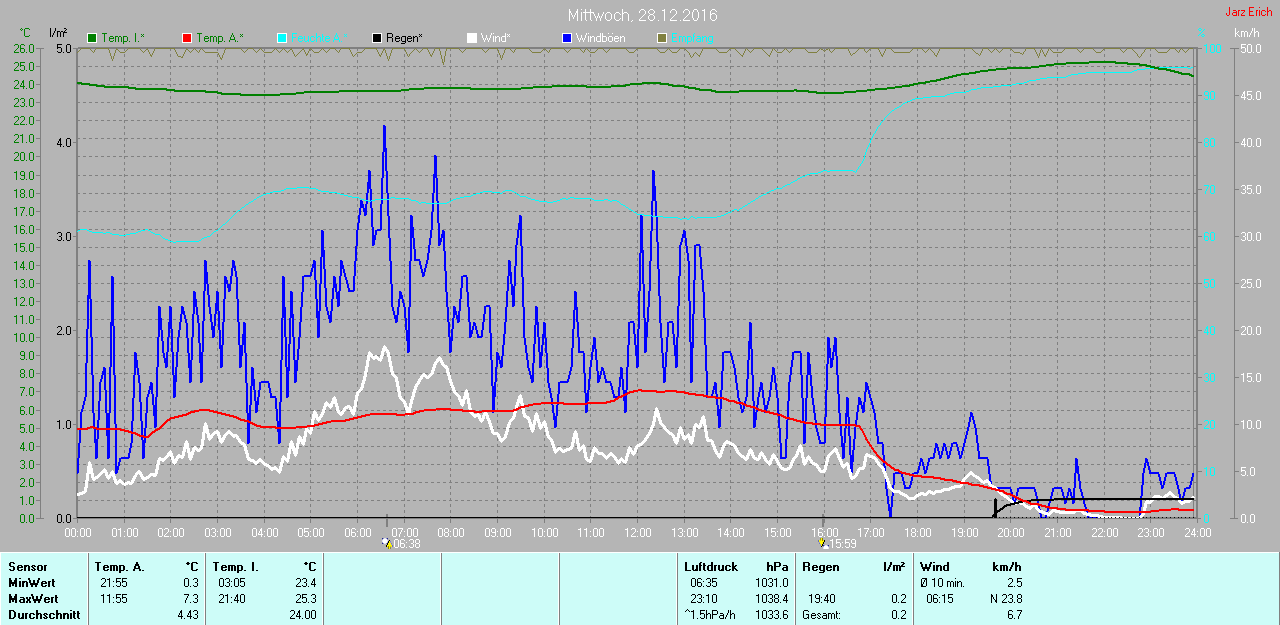Select the Temp. I. column header
This screenshot has width=1280, height=625.
[235, 567]
